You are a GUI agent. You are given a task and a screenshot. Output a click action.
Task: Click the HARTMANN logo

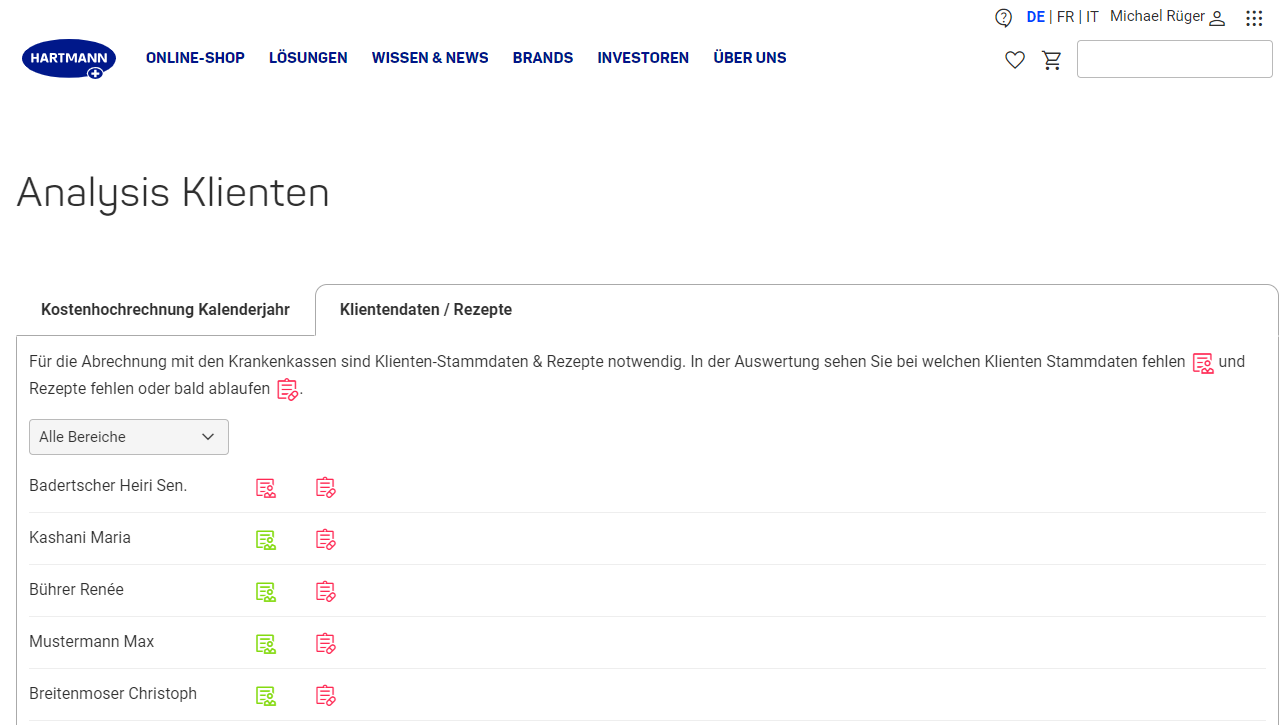coord(69,59)
